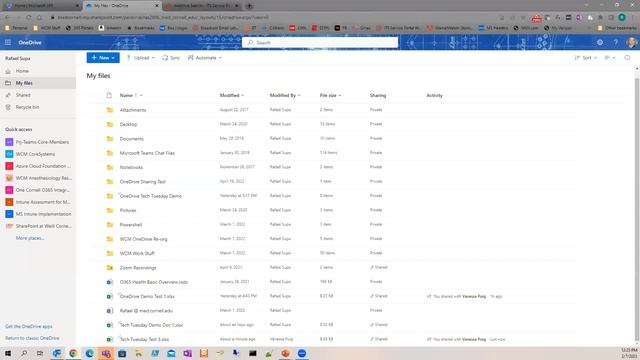Image resolution: width=640 pixels, height=360 pixels.
Task: Open PowerPoint from the taskbar
Action: point(285,353)
